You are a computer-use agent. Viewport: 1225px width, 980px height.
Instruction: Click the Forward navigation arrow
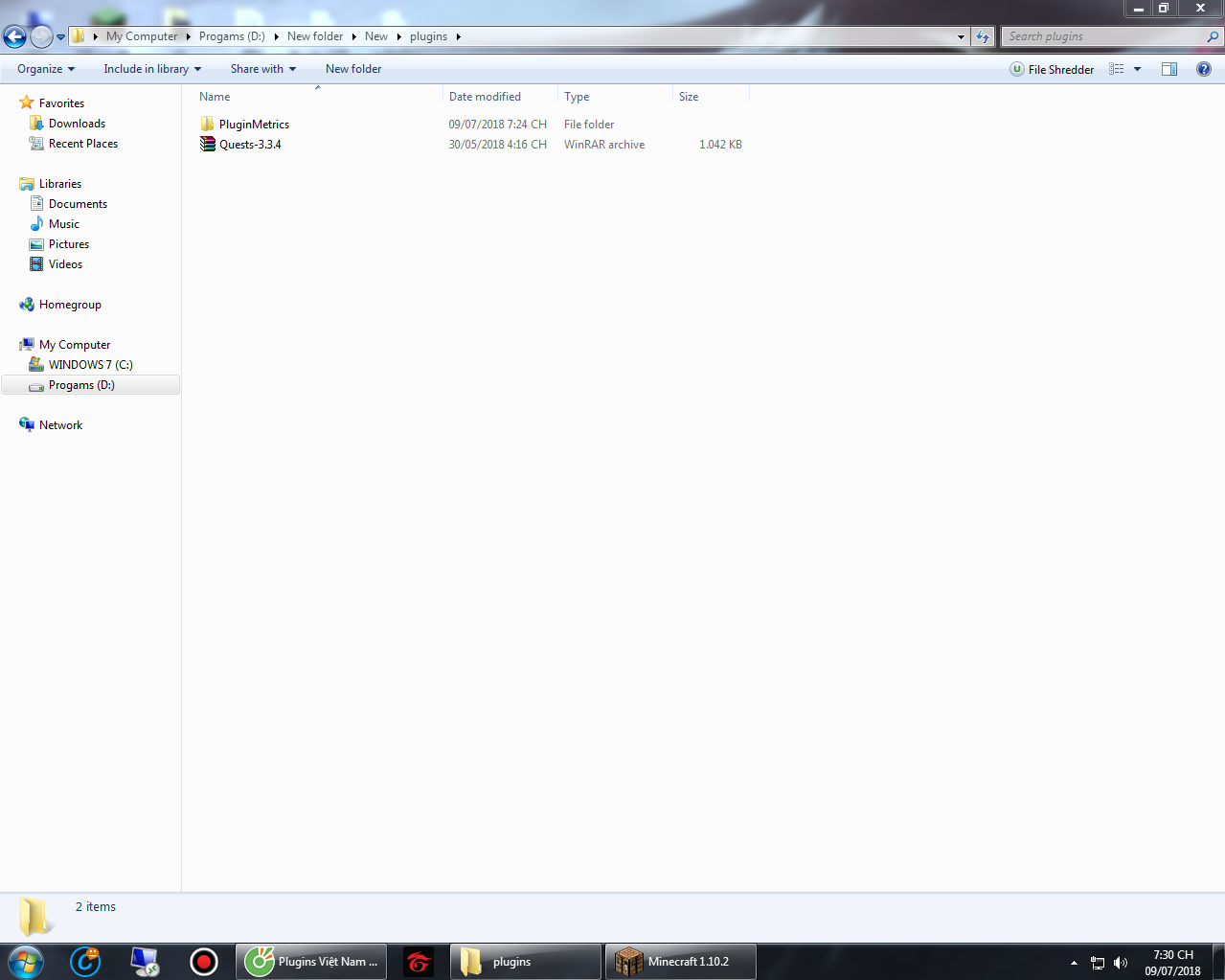tap(41, 36)
